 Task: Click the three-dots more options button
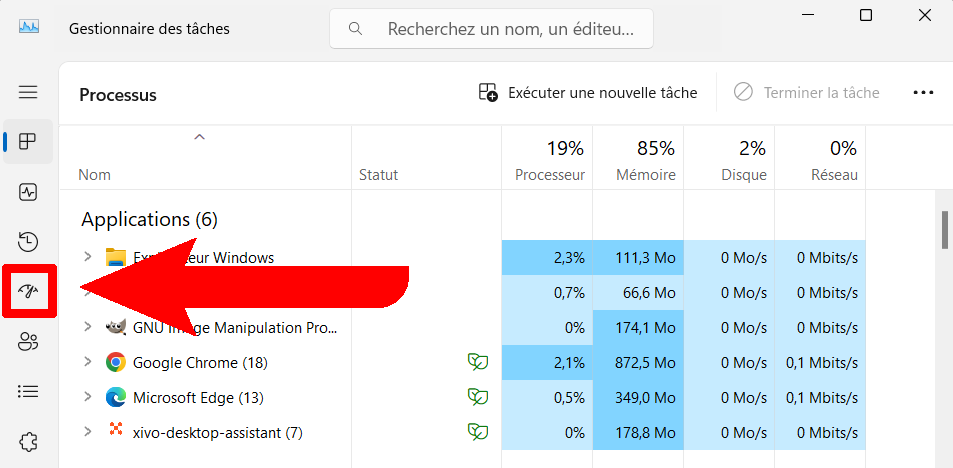click(923, 93)
